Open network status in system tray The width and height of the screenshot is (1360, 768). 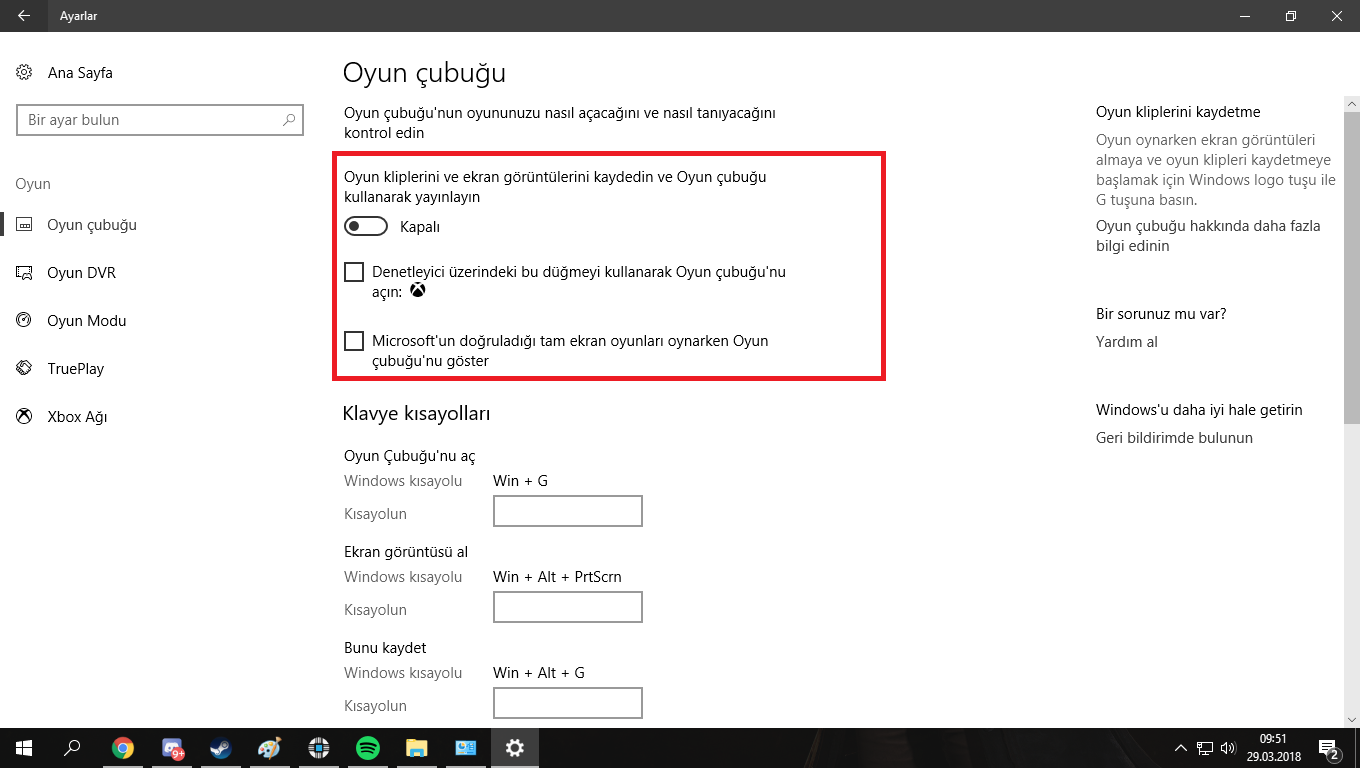[1205, 748]
